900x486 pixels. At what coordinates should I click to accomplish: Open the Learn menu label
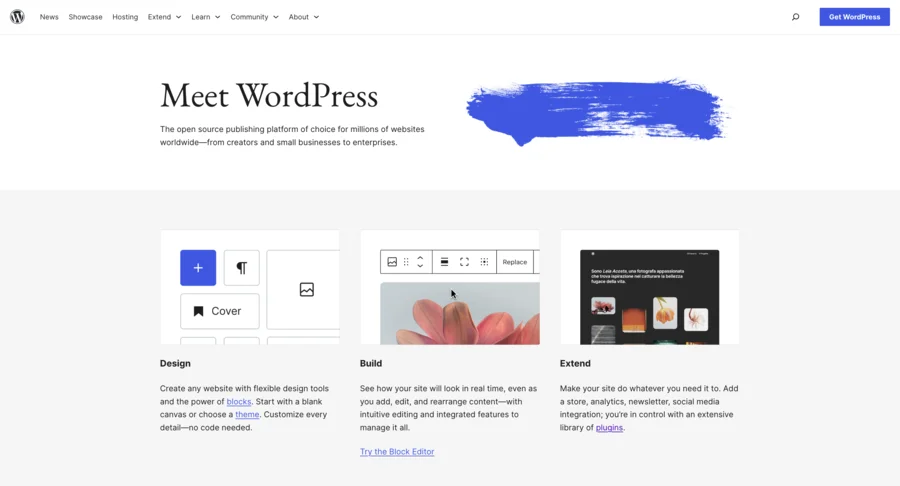[200, 17]
